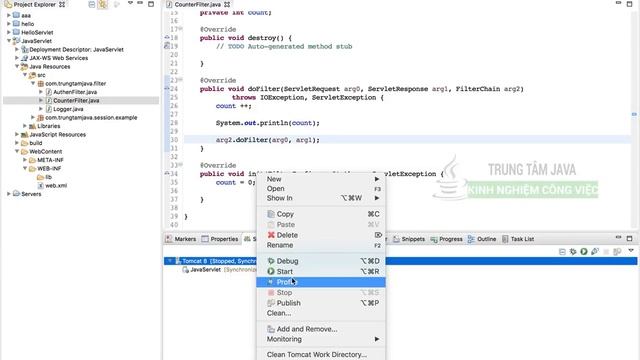Click the Logger.java file icon
The height and width of the screenshot is (360, 640).
click(x=49, y=109)
